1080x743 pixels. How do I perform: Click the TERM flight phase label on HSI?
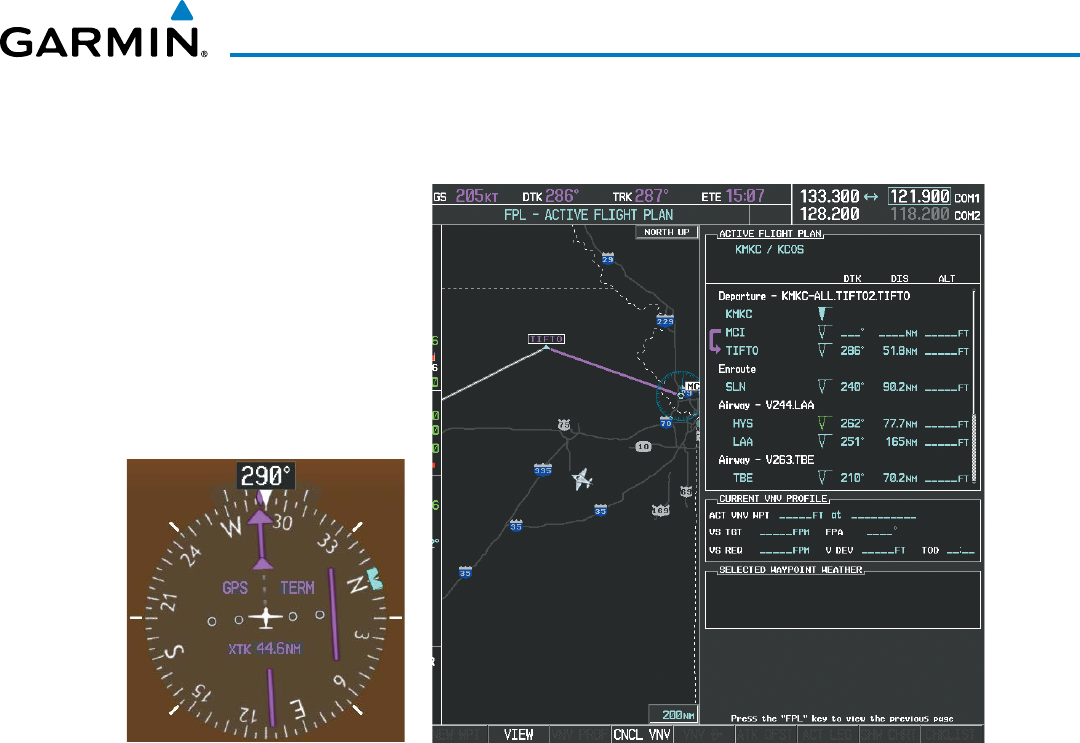coord(297,587)
